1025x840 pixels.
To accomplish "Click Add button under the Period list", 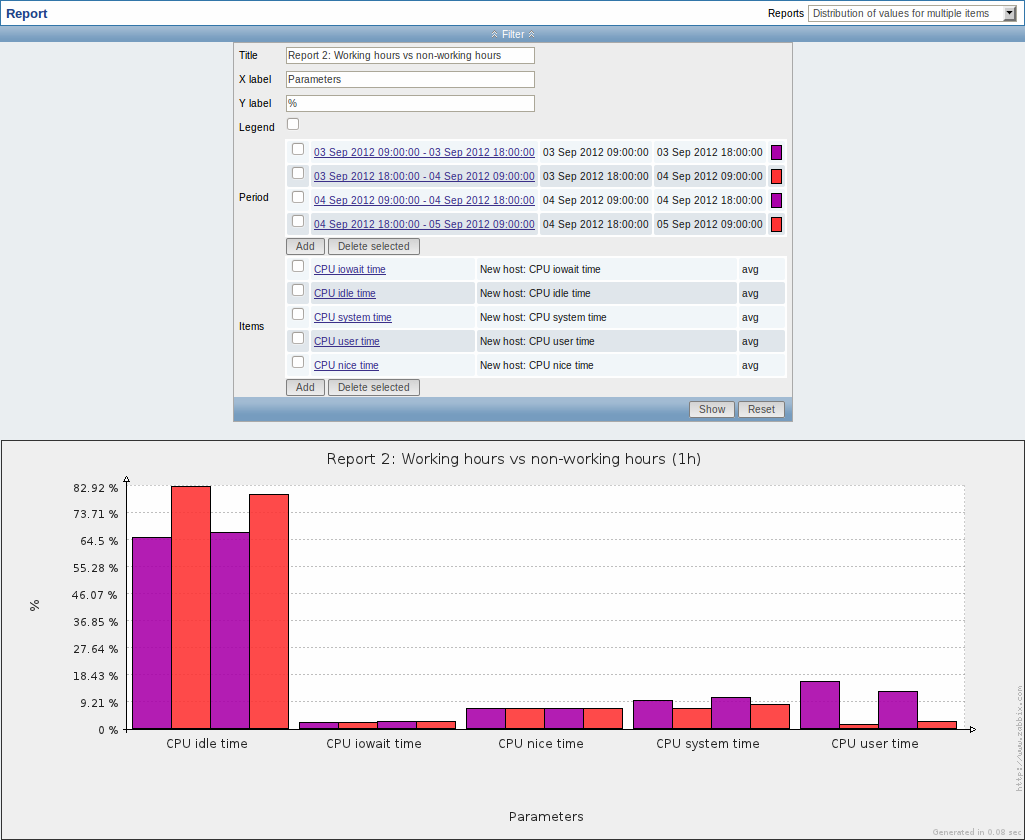I will (x=305, y=246).
